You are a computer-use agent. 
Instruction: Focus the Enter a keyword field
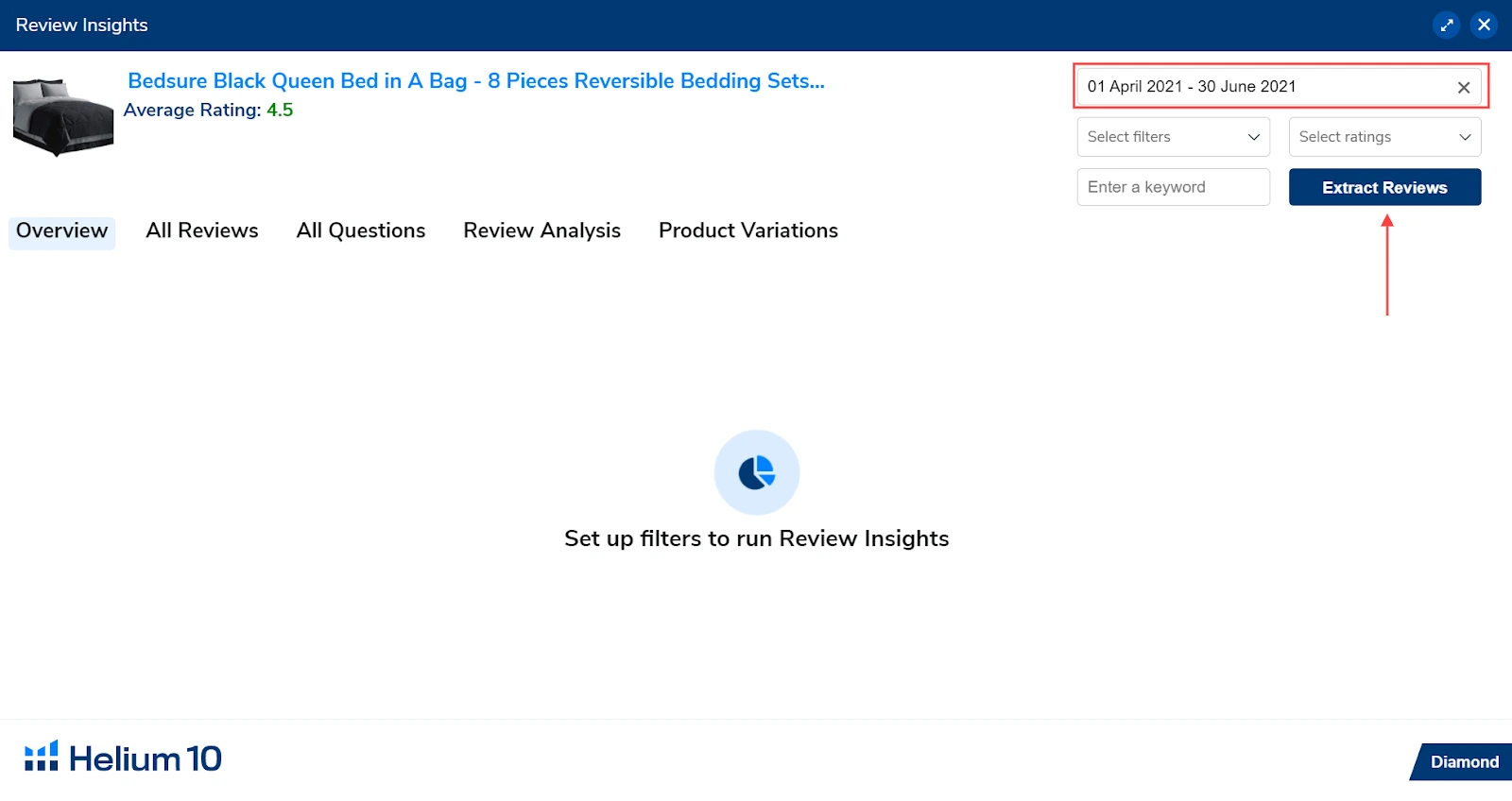[x=1173, y=187]
